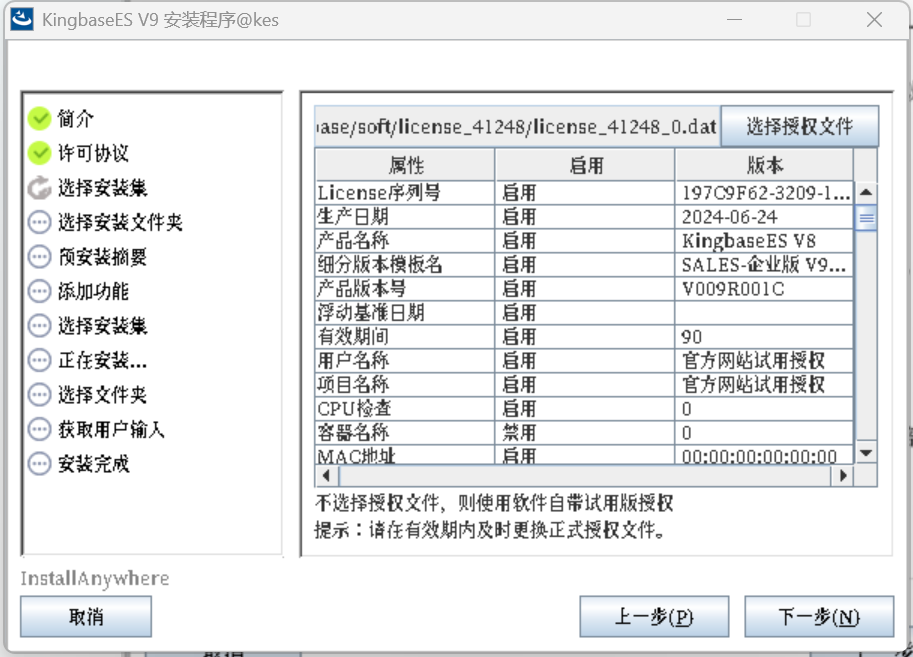
Task: Select the 浮动基准日期 cell
Action: pos(405,313)
